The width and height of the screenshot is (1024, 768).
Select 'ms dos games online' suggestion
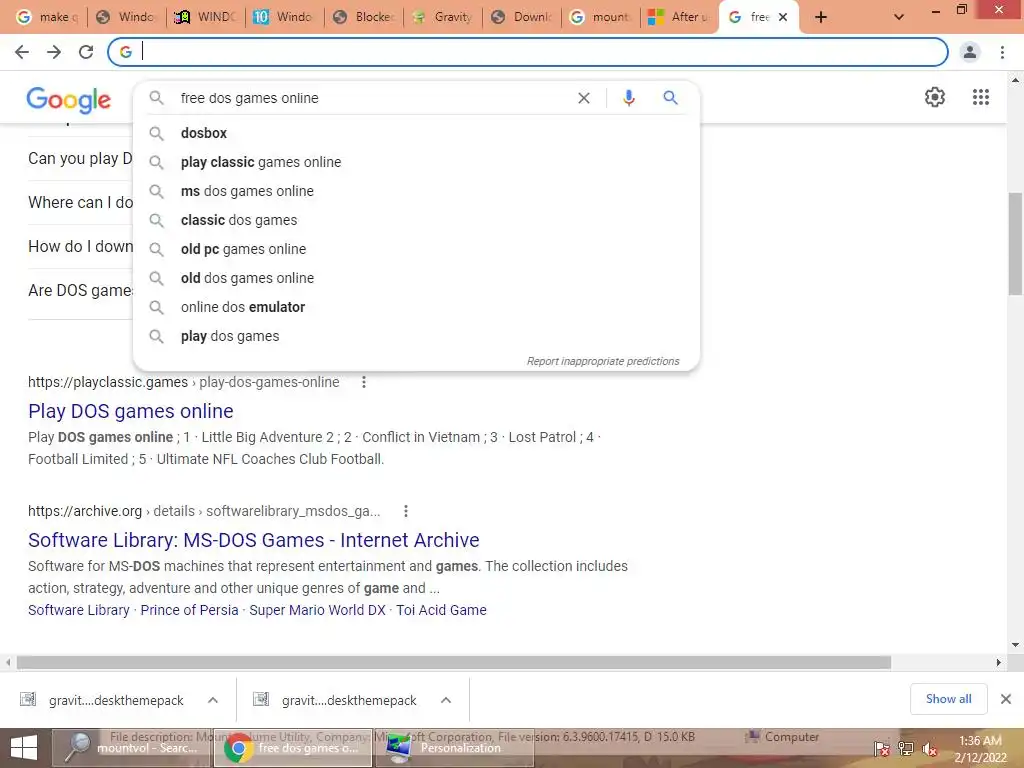(416, 191)
